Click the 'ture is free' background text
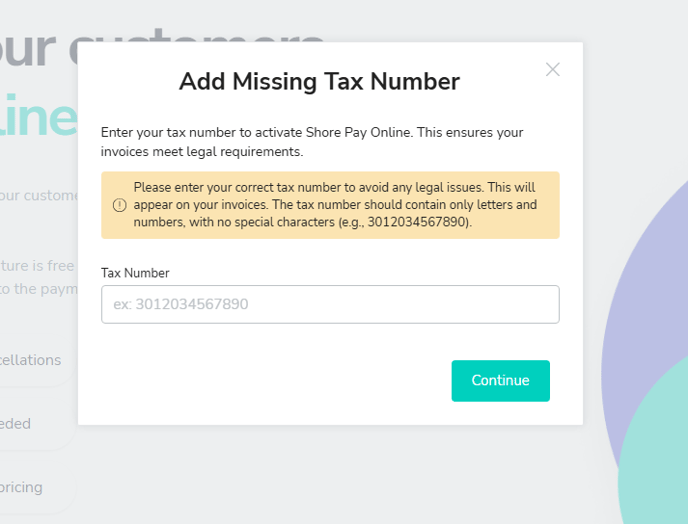The image size is (688, 524). pos(38,266)
